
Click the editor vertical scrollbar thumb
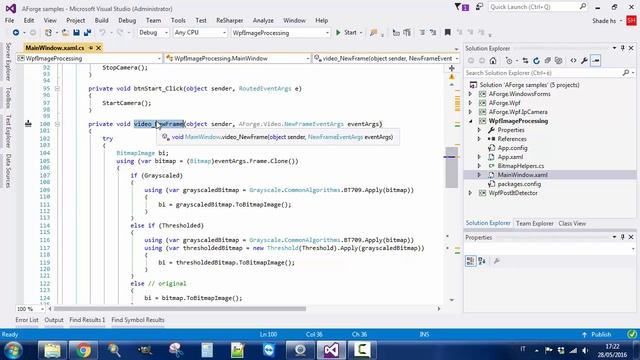click(x=451, y=167)
